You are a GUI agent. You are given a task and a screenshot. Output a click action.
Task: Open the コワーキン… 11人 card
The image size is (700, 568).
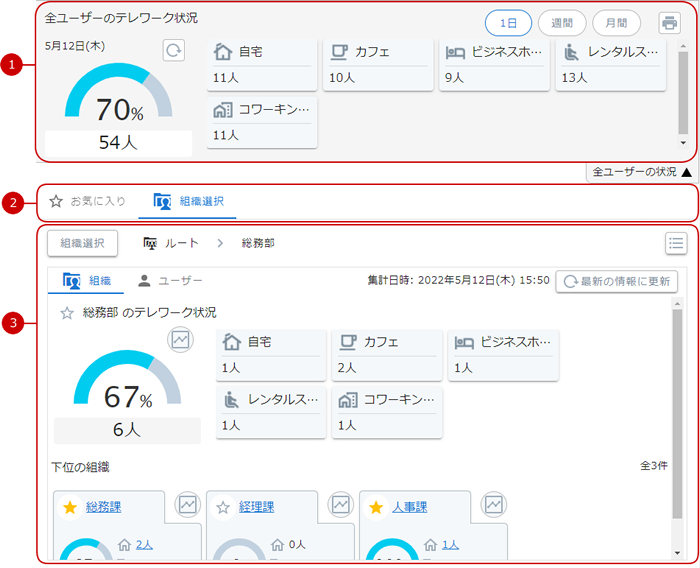pyautogui.click(x=262, y=122)
